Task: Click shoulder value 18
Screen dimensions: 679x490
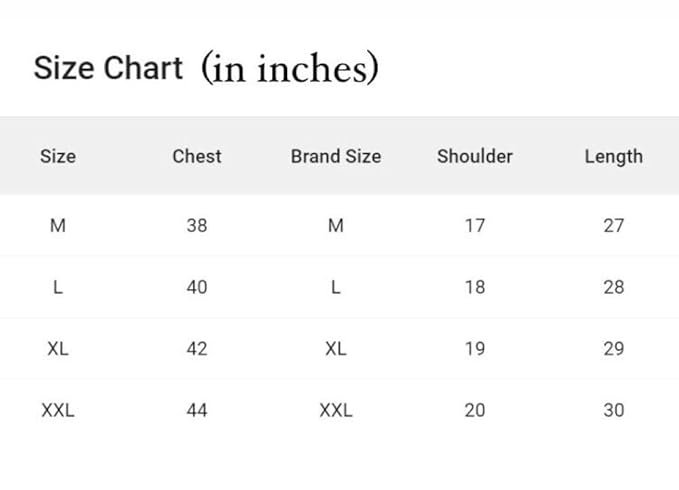Action: click(475, 287)
